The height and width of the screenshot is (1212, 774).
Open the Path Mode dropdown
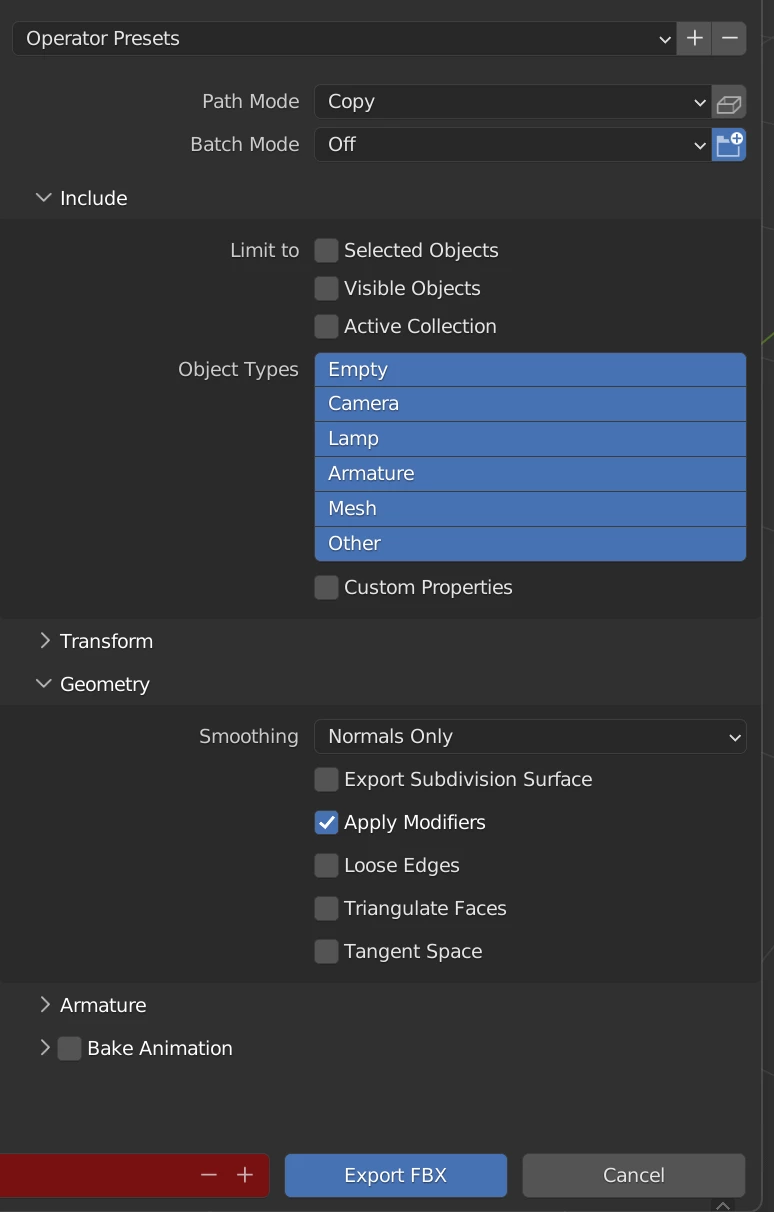coord(512,102)
